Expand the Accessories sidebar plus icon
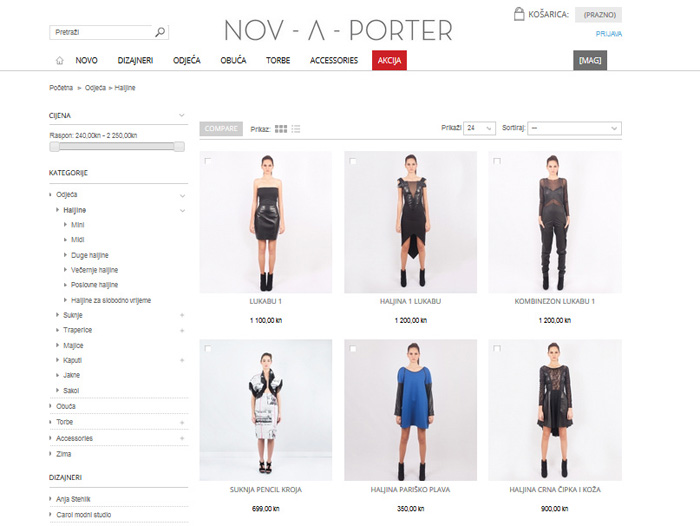700x526 pixels. (x=182, y=438)
